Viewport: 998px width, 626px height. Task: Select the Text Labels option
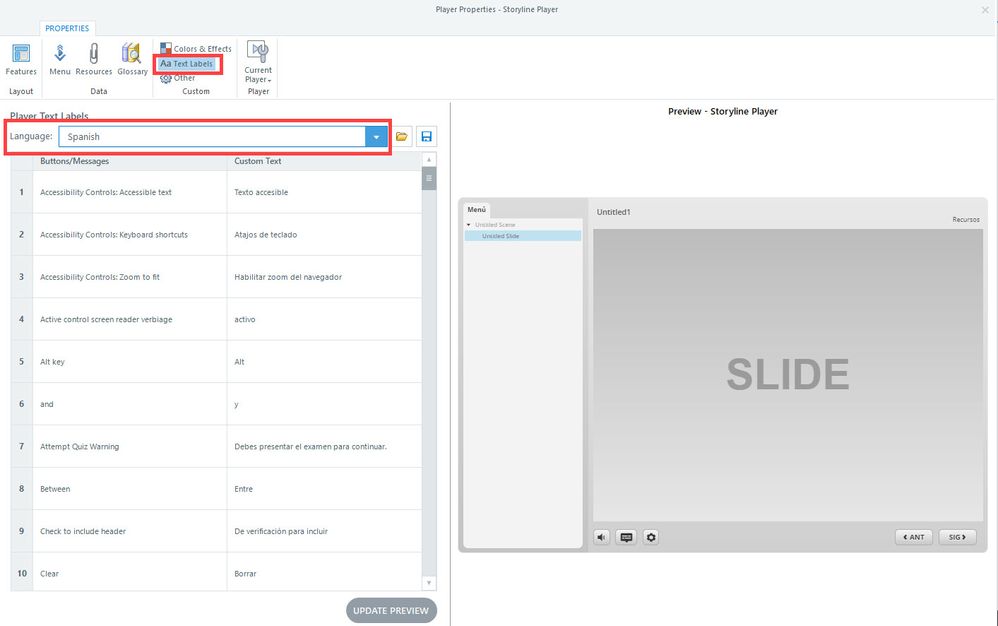pyautogui.click(x=186, y=64)
